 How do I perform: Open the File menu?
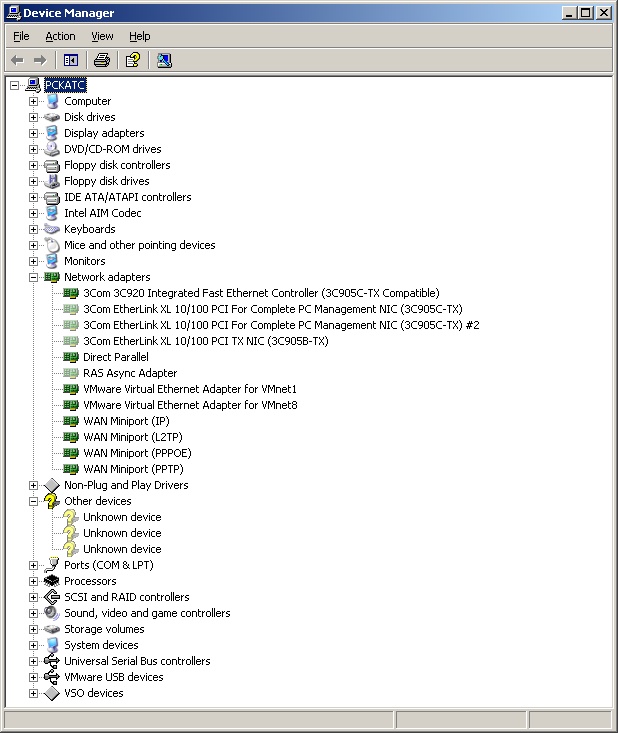tap(21, 36)
